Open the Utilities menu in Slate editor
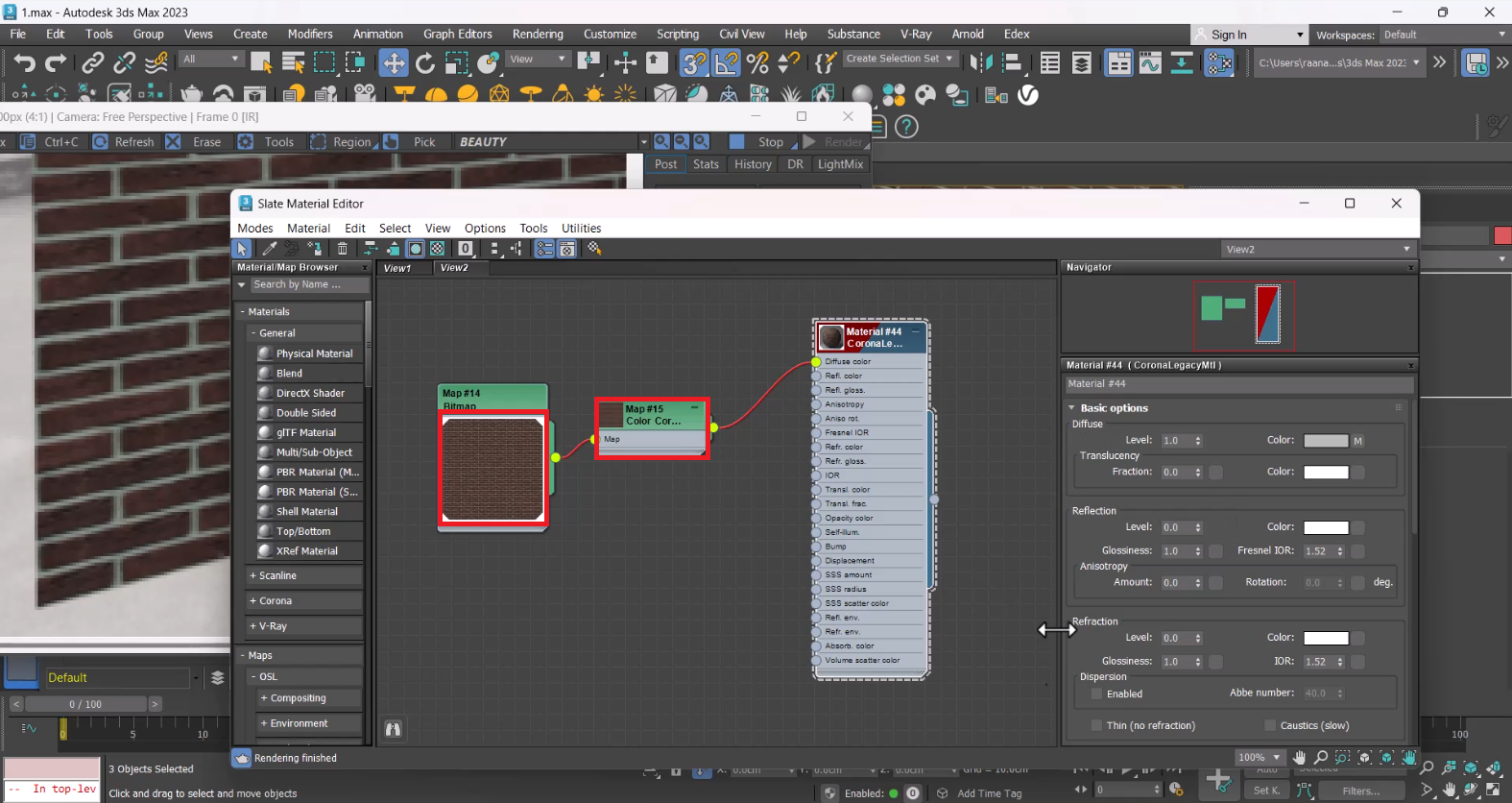The height and width of the screenshot is (803, 1512). pos(581,229)
